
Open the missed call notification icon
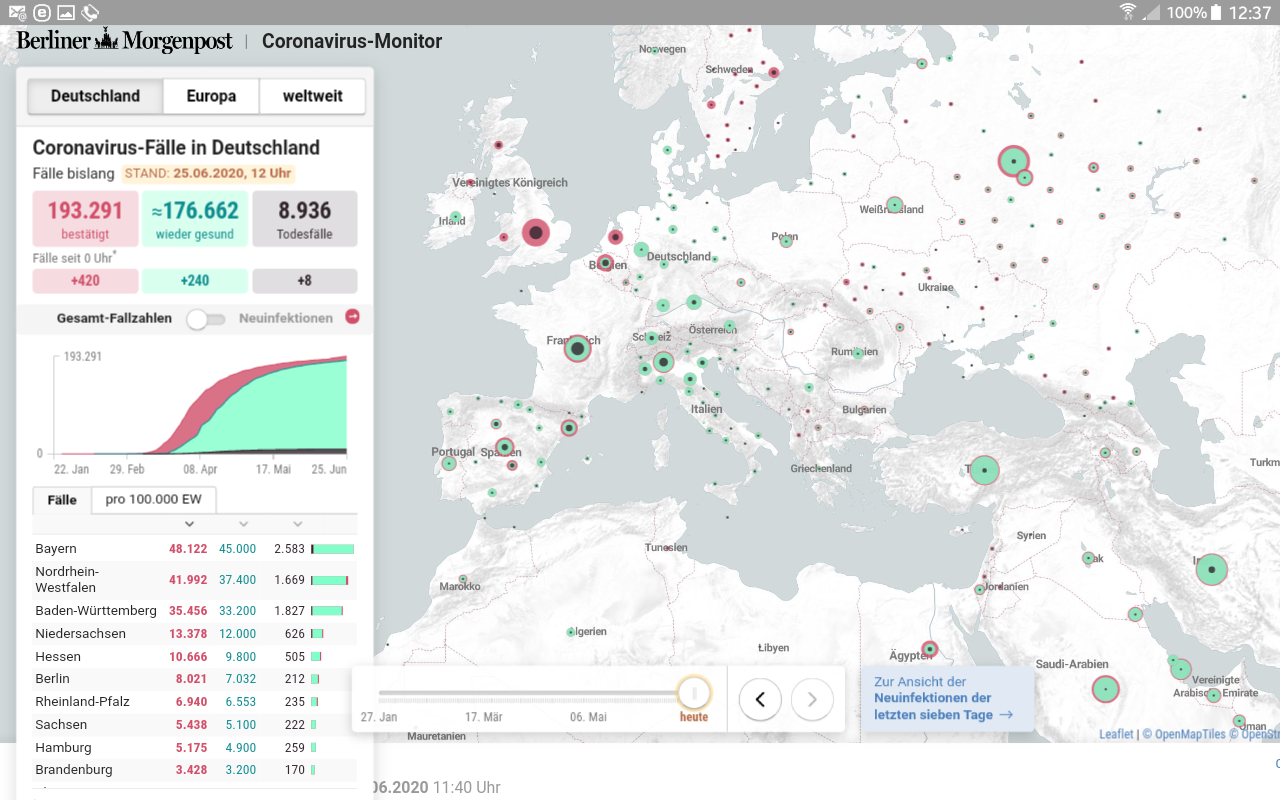pyautogui.click(x=90, y=12)
